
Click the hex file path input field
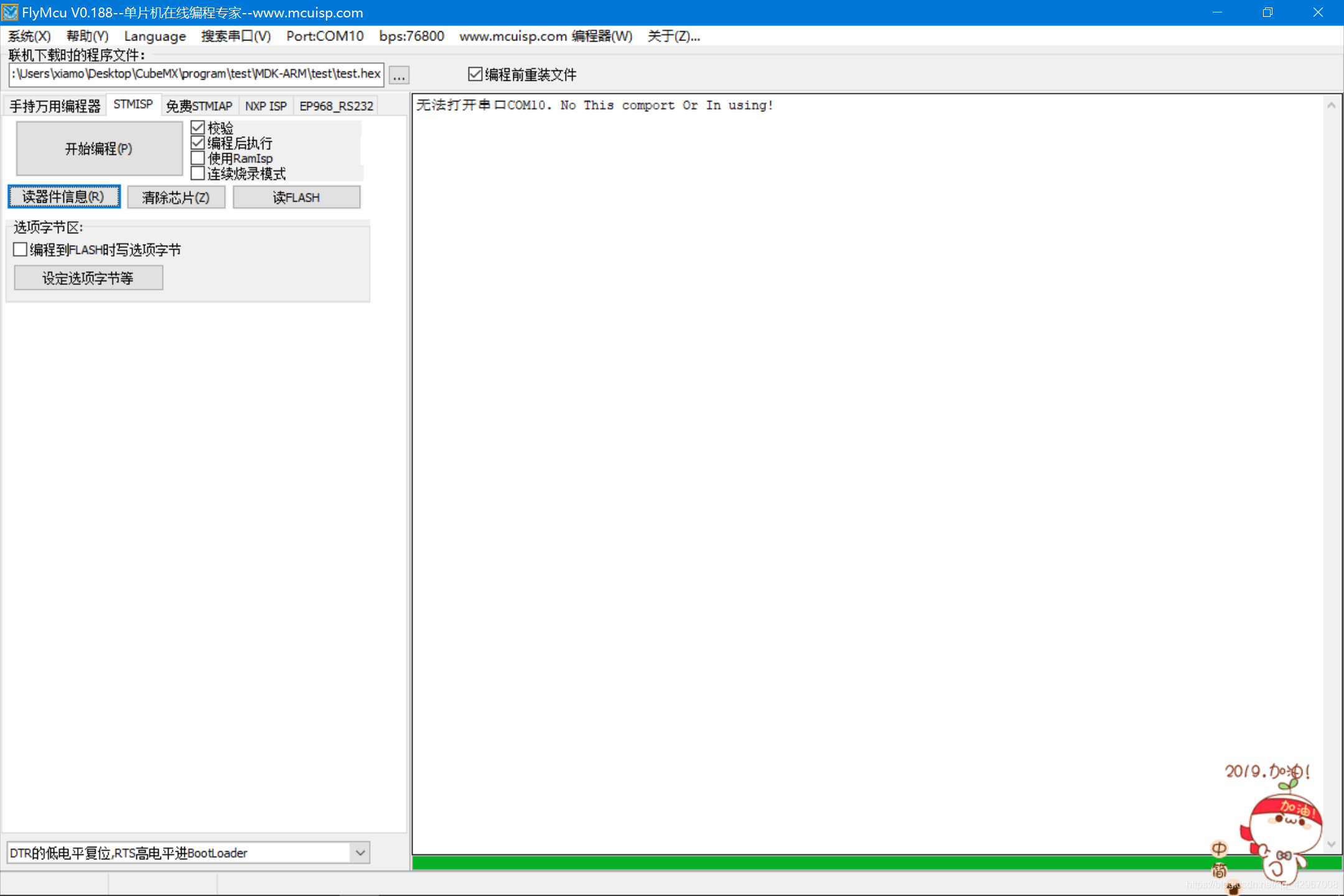[x=196, y=74]
